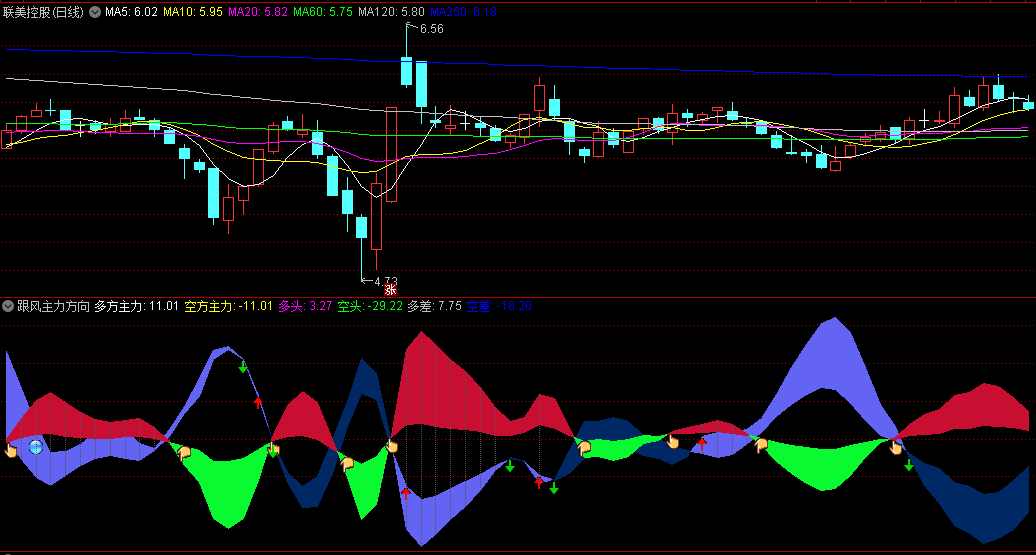The image size is (1036, 555).
Task: Click the MA10: 5.95 label
Action: coord(193,12)
